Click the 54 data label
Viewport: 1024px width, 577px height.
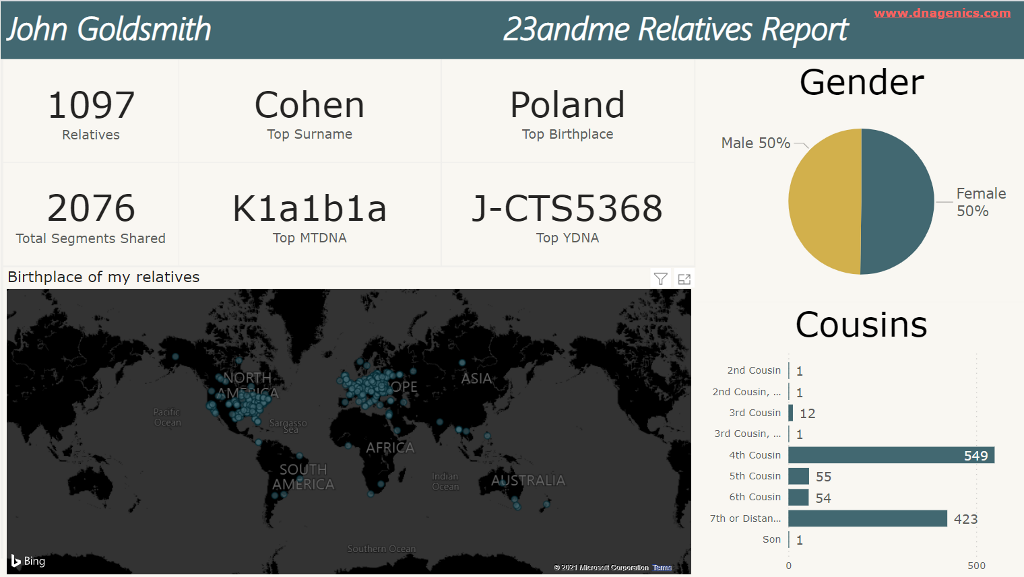(823, 499)
